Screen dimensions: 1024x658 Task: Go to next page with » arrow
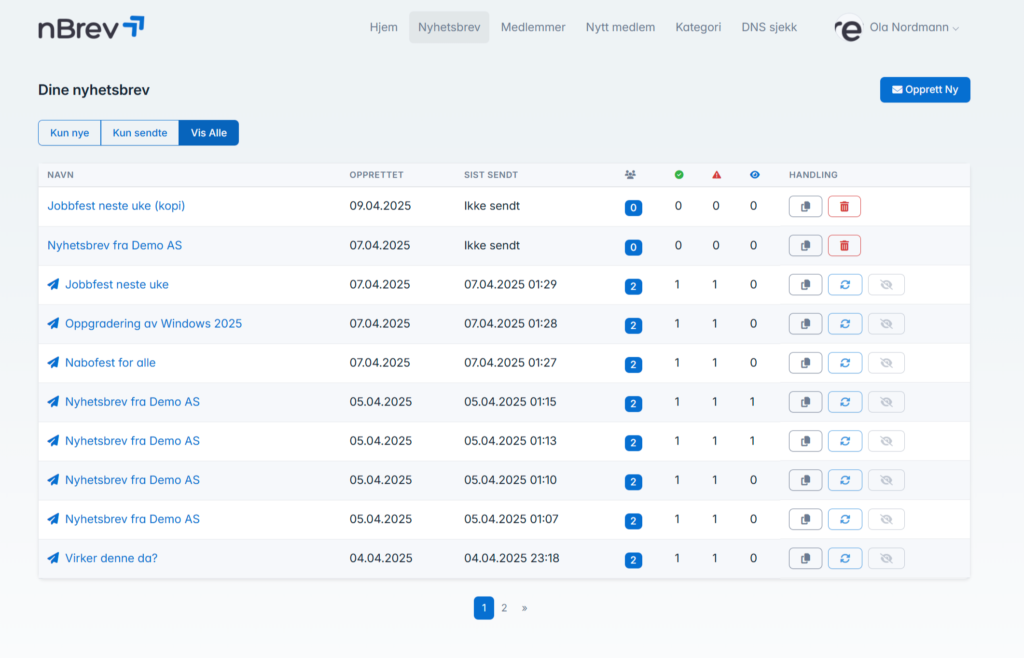(x=524, y=608)
